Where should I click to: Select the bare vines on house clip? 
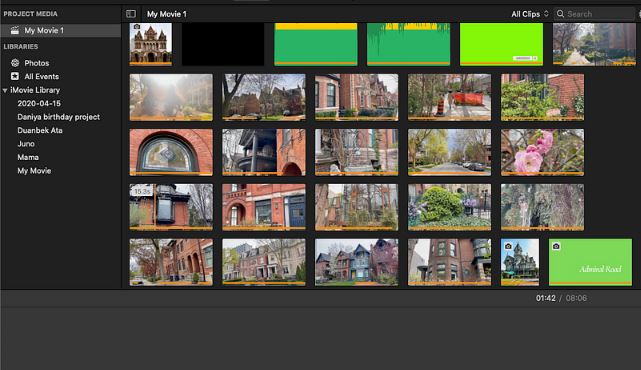(x=356, y=152)
